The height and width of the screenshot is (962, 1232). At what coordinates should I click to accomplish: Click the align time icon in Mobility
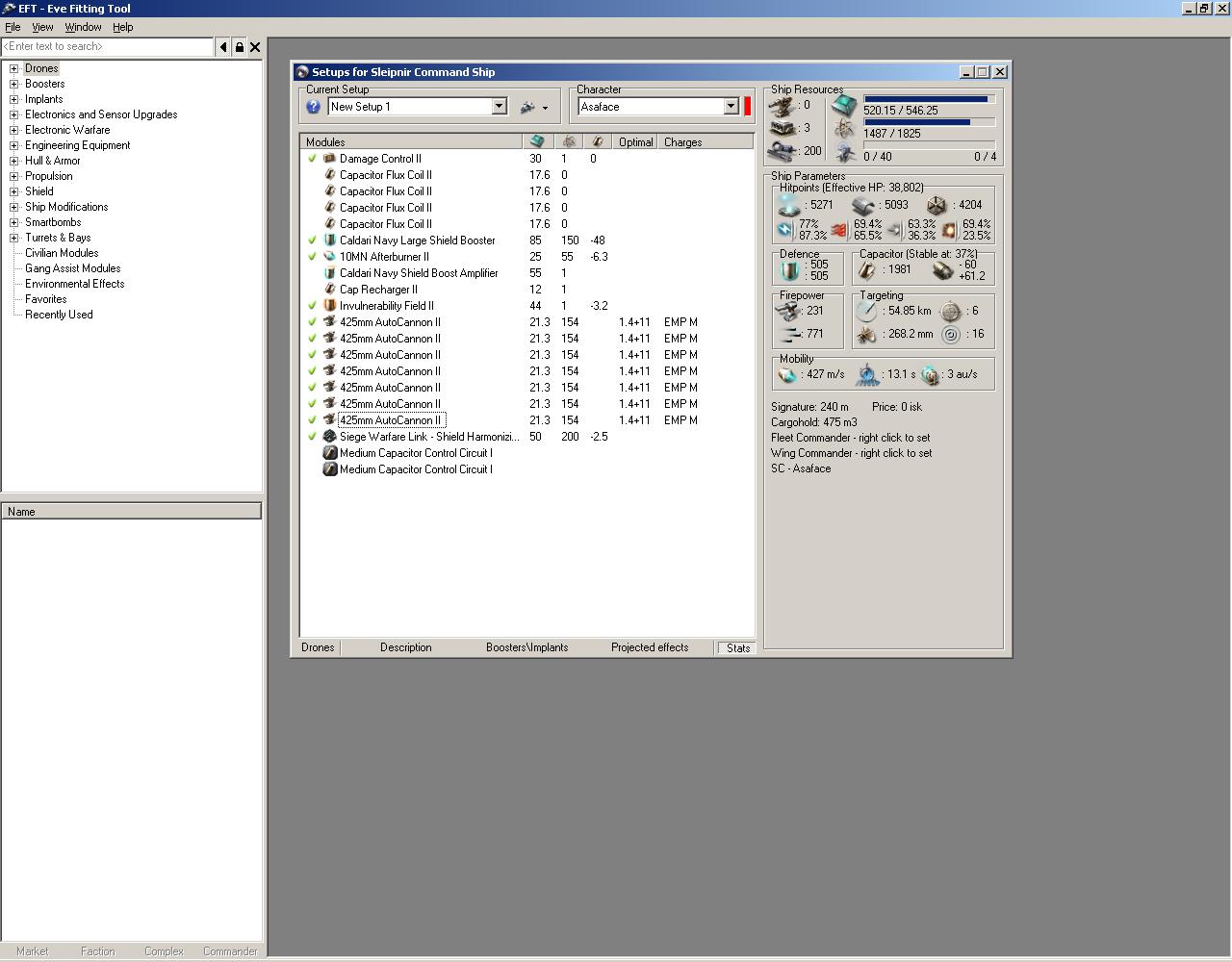pos(868,374)
